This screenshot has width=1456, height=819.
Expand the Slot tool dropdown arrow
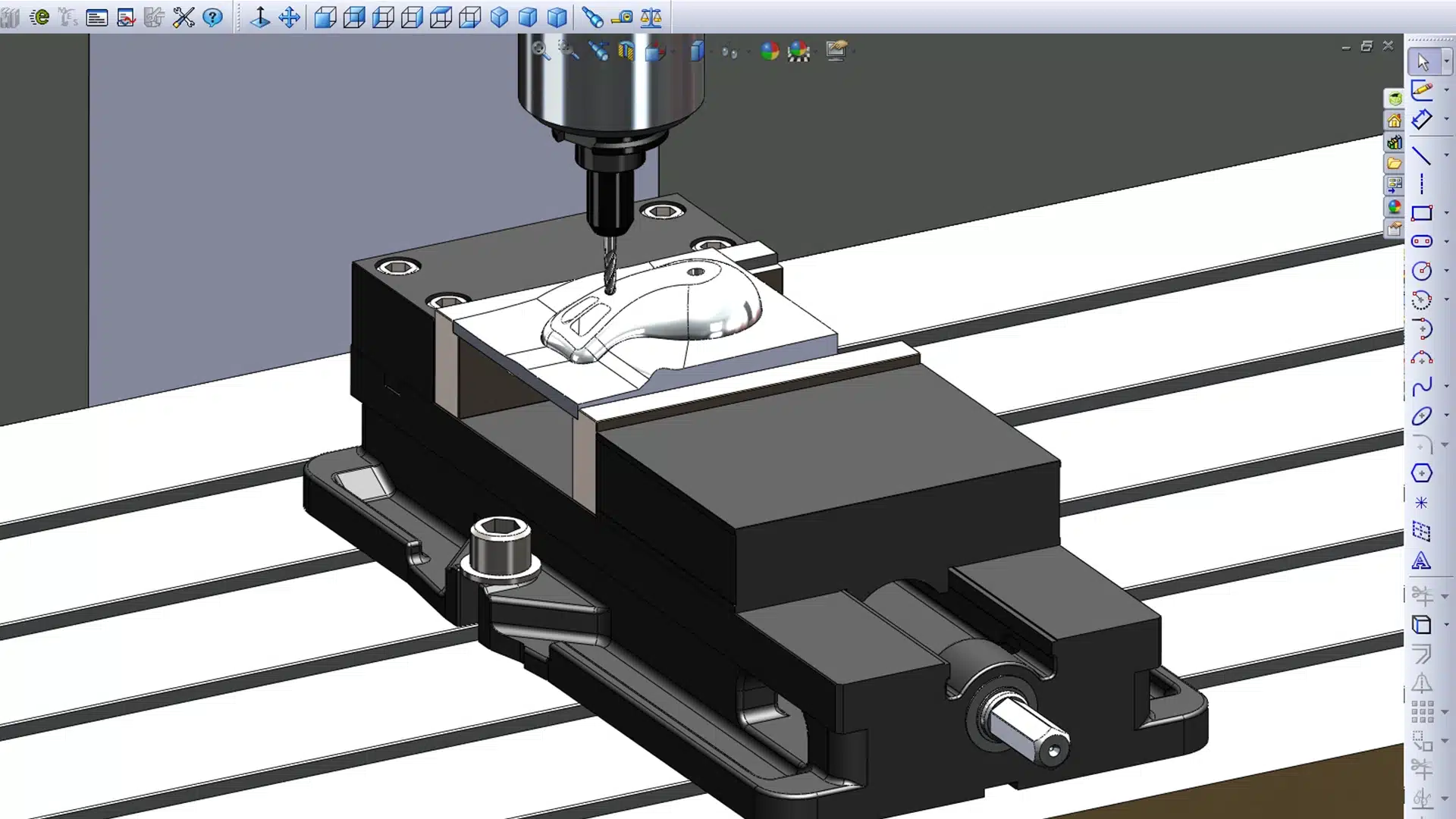pyautogui.click(x=1446, y=242)
